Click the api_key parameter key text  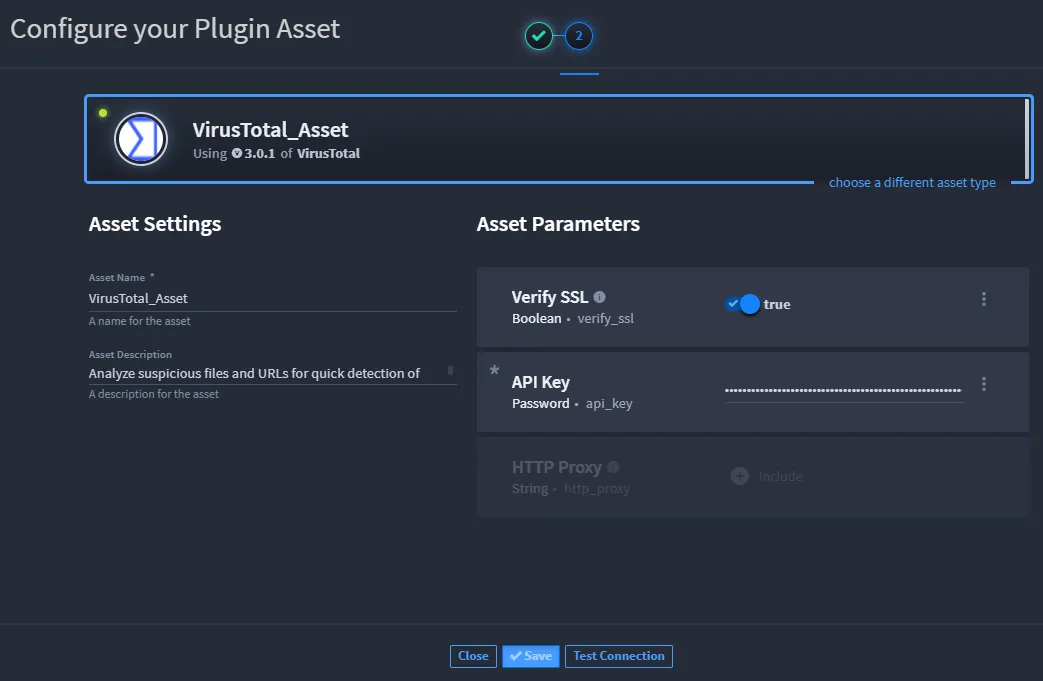pyautogui.click(x=609, y=404)
